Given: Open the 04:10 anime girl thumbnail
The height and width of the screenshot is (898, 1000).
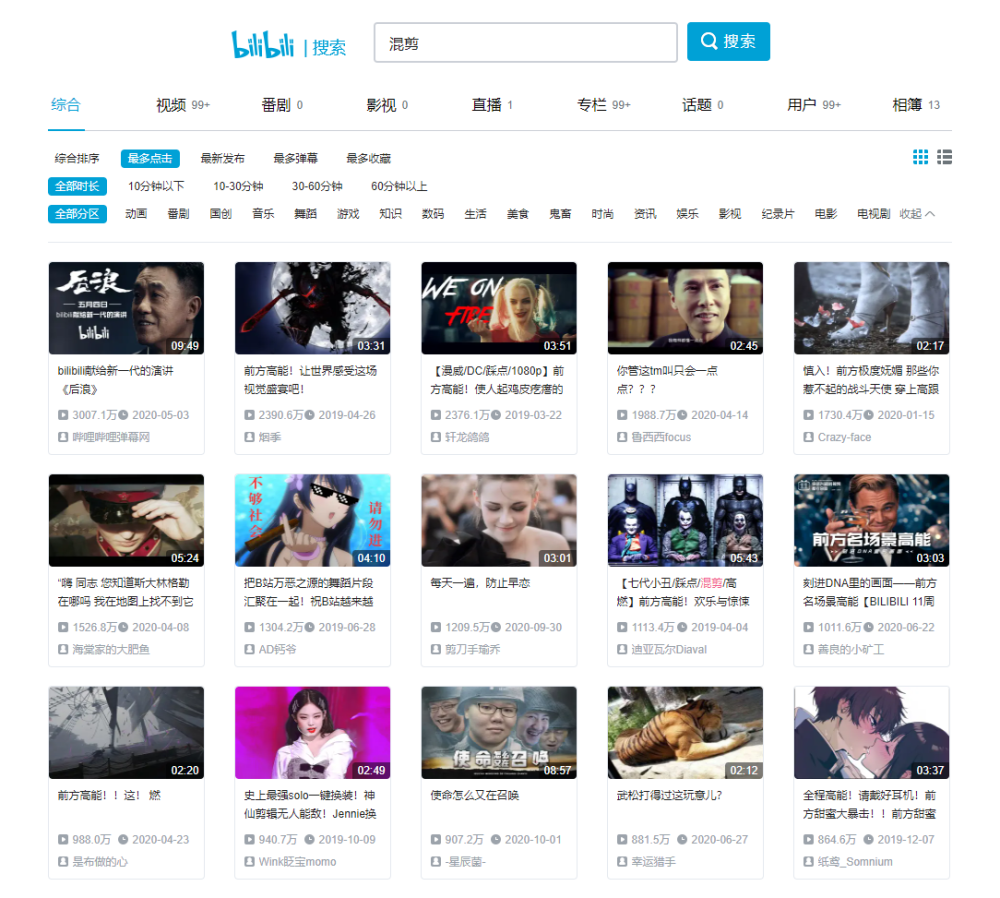Looking at the screenshot, I should [x=312, y=520].
